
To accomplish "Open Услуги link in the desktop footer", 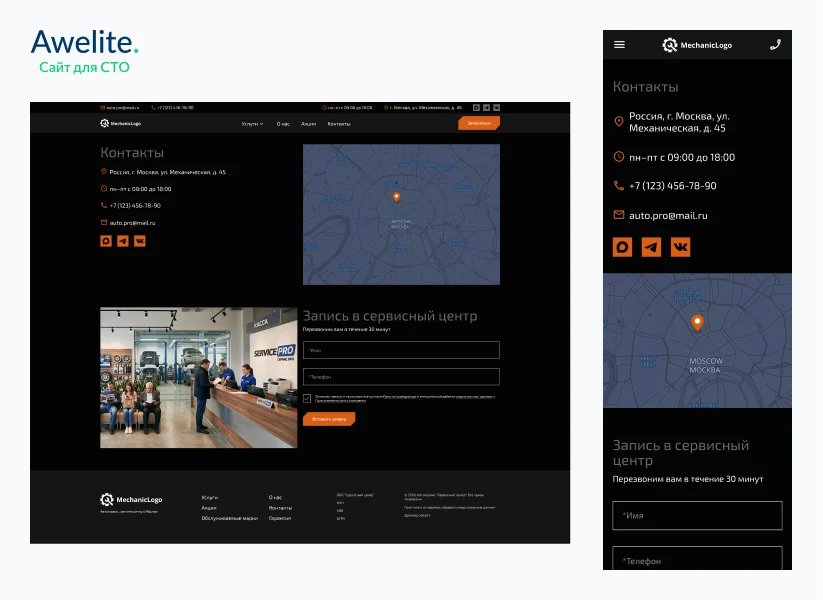I will 209,497.
